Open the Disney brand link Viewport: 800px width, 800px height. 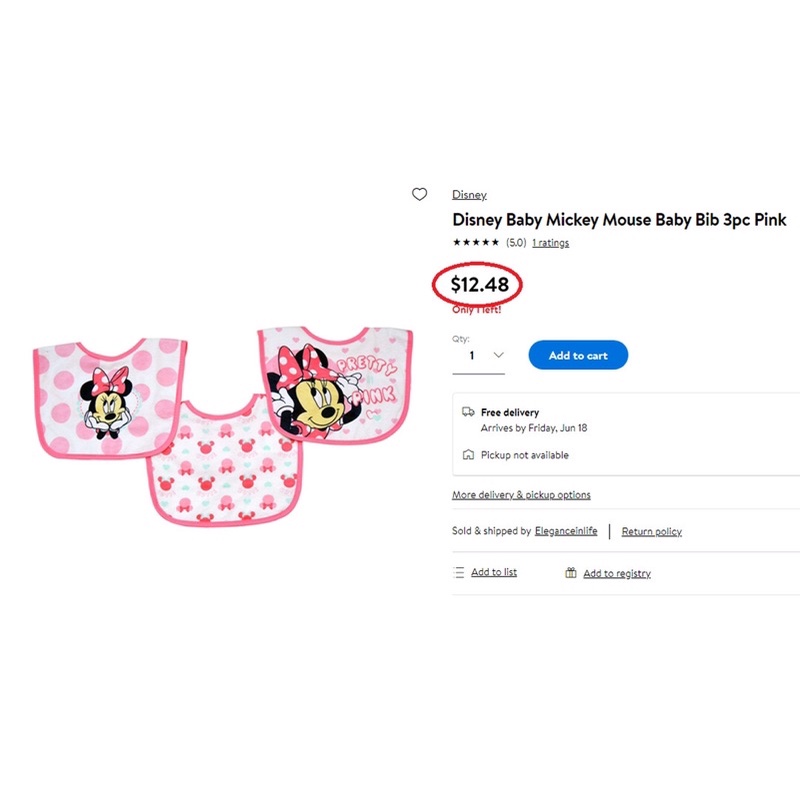469,194
